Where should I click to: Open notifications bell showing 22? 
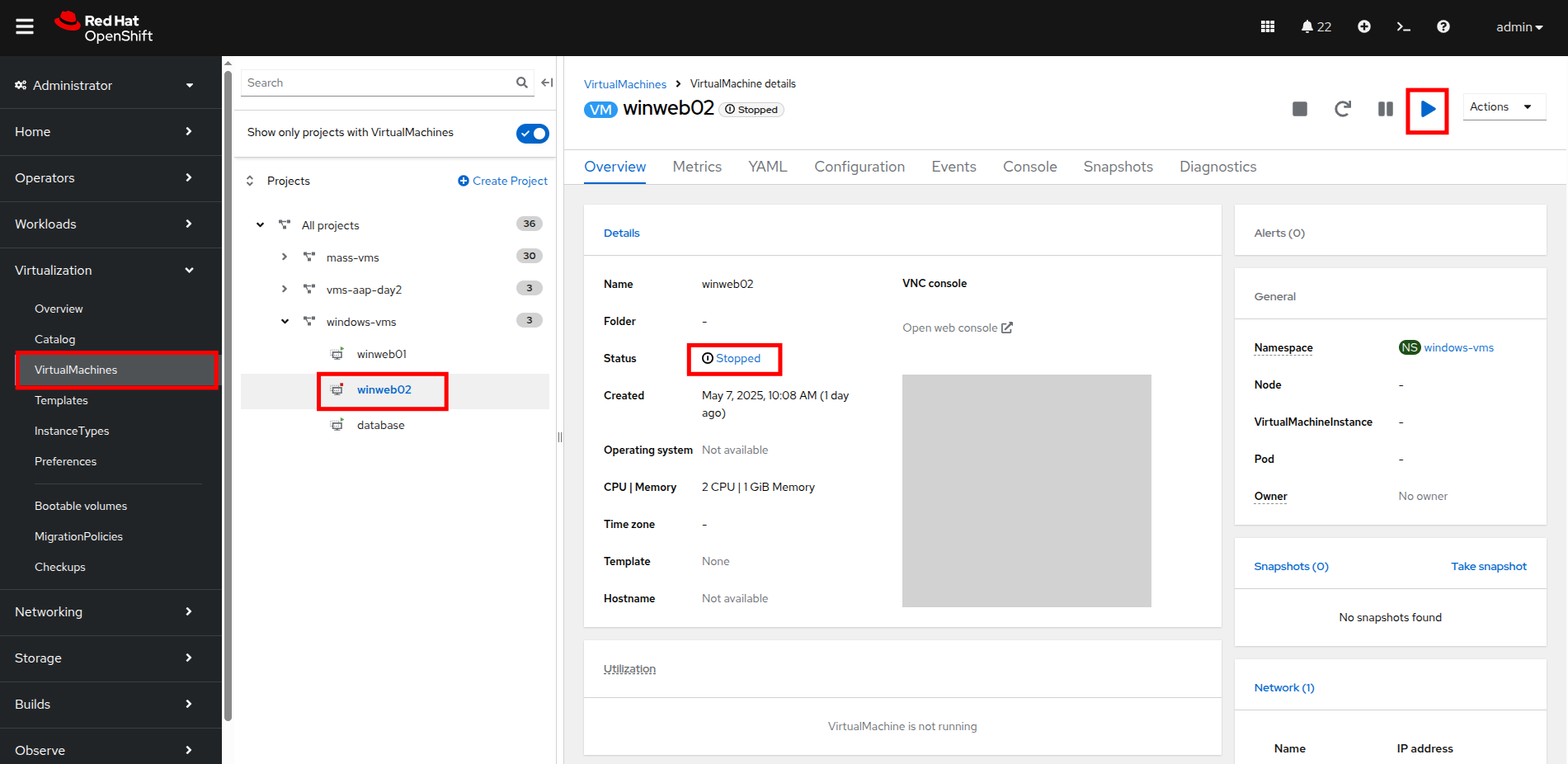point(1316,27)
